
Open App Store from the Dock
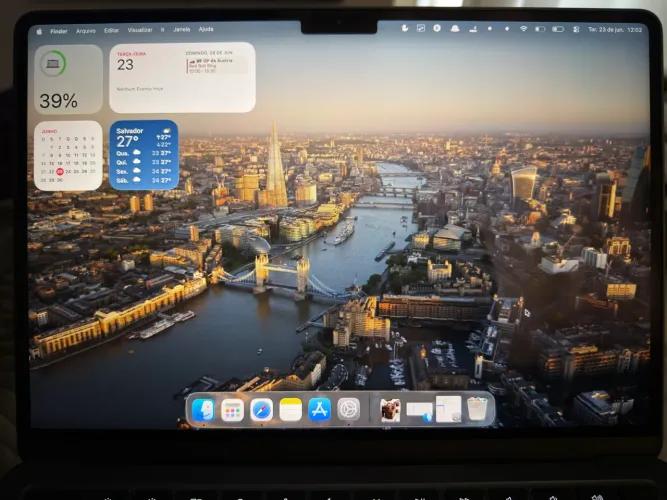[x=319, y=410]
